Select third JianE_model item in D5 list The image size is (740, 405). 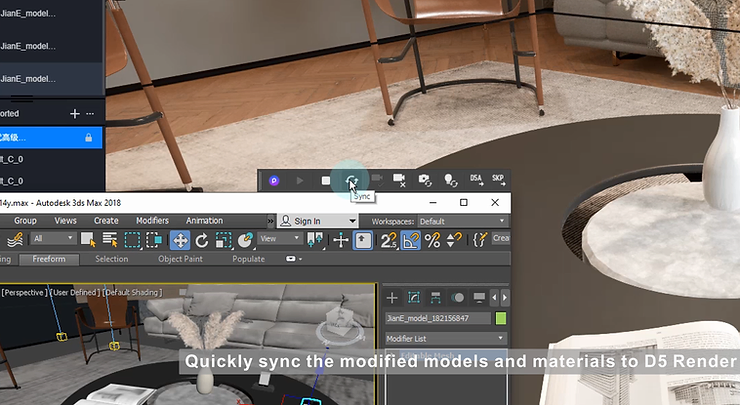51,79
